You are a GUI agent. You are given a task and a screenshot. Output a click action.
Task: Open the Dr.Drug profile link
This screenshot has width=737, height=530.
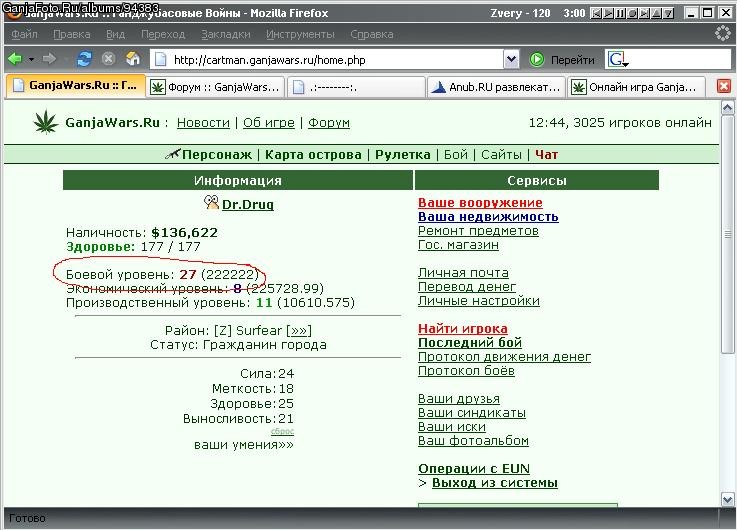[x=248, y=204]
